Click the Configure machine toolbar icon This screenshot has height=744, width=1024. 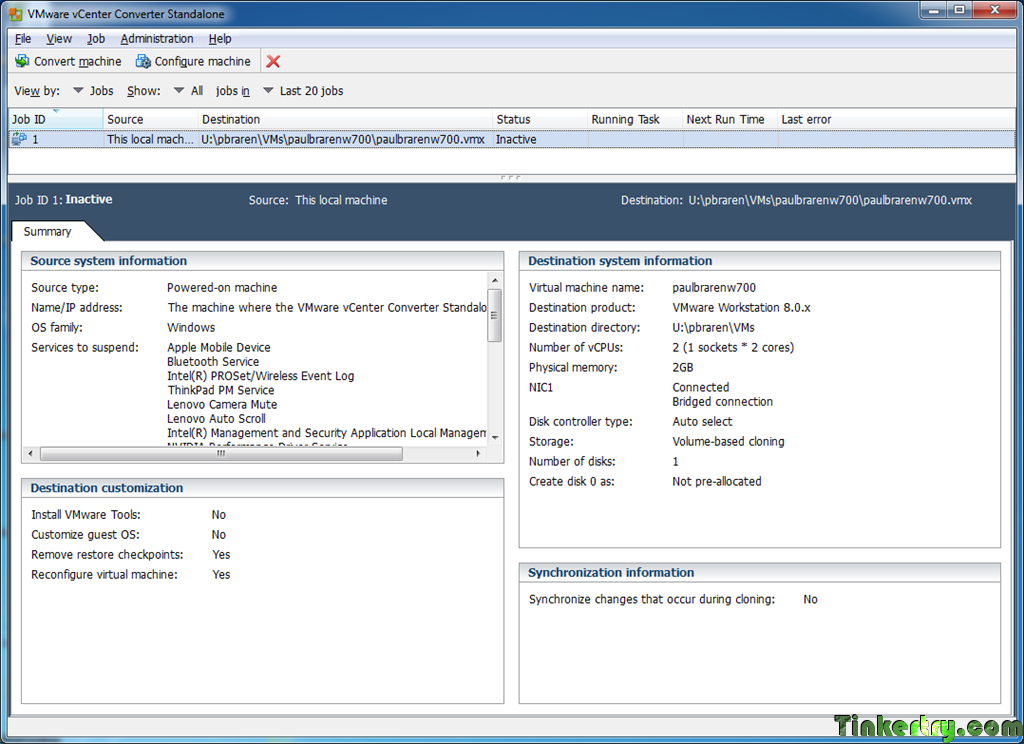pyautogui.click(x=142, y=61)
